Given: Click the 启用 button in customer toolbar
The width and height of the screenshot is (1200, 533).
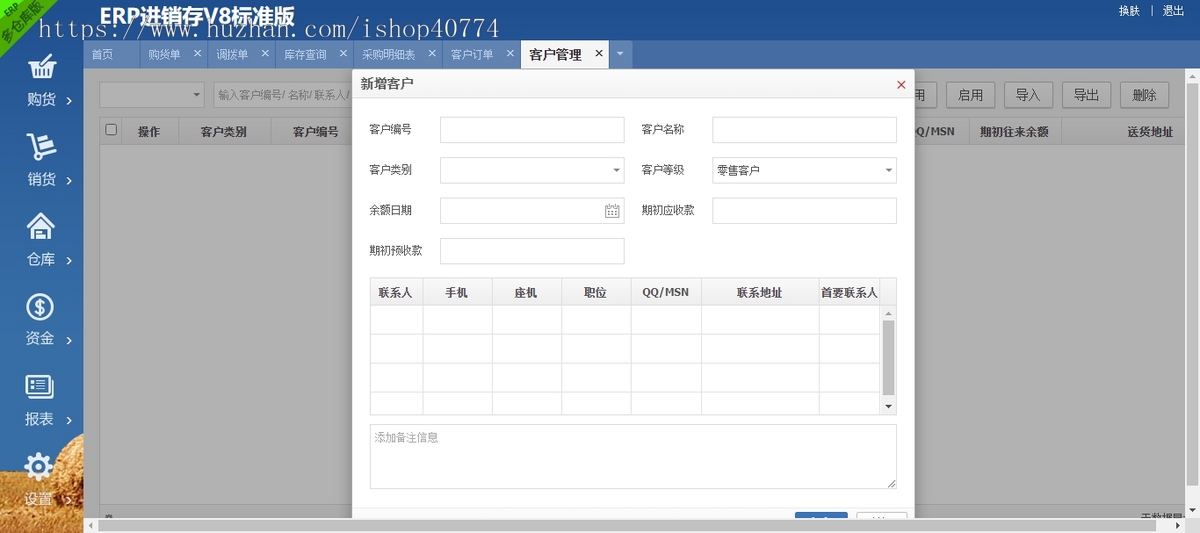Looking at the screenshot, I should click(970, 95).
